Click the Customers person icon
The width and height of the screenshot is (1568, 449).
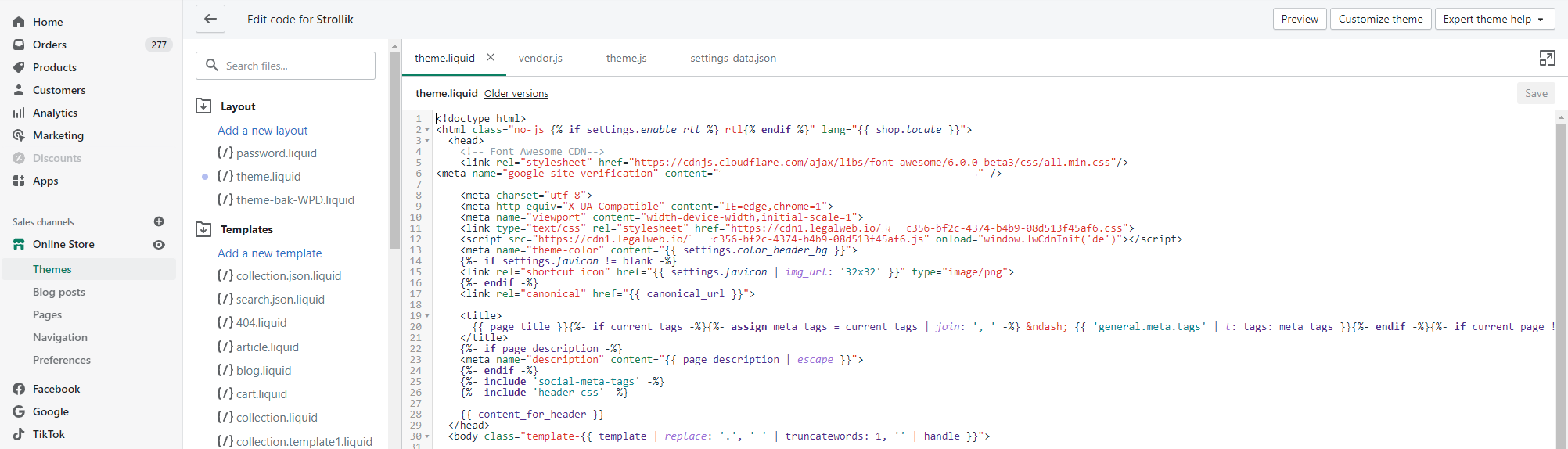tap(19, 90)
